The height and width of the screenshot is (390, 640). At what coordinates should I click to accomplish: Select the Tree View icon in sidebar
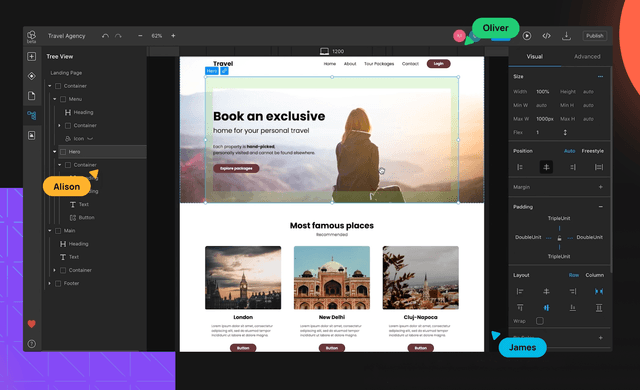pos(31,115)
